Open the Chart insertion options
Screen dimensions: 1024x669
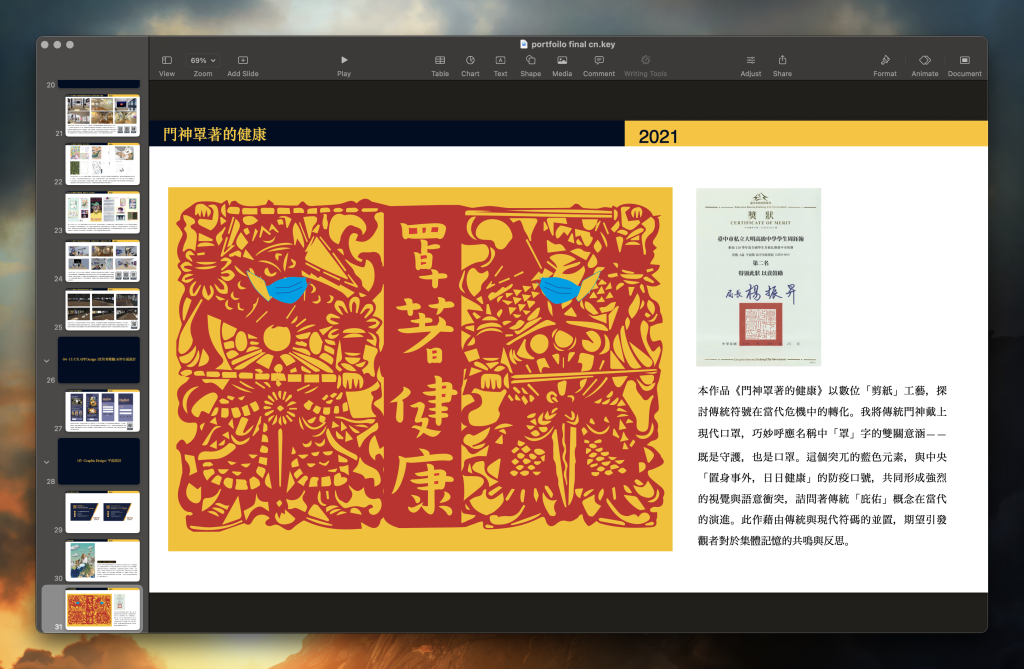coord(469,60)
